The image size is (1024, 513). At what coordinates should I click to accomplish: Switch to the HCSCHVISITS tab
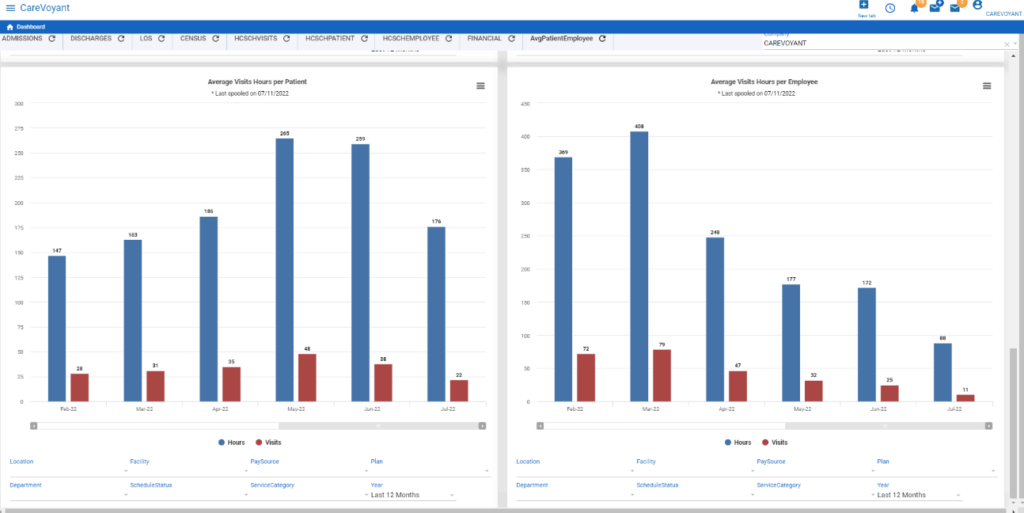256,39
